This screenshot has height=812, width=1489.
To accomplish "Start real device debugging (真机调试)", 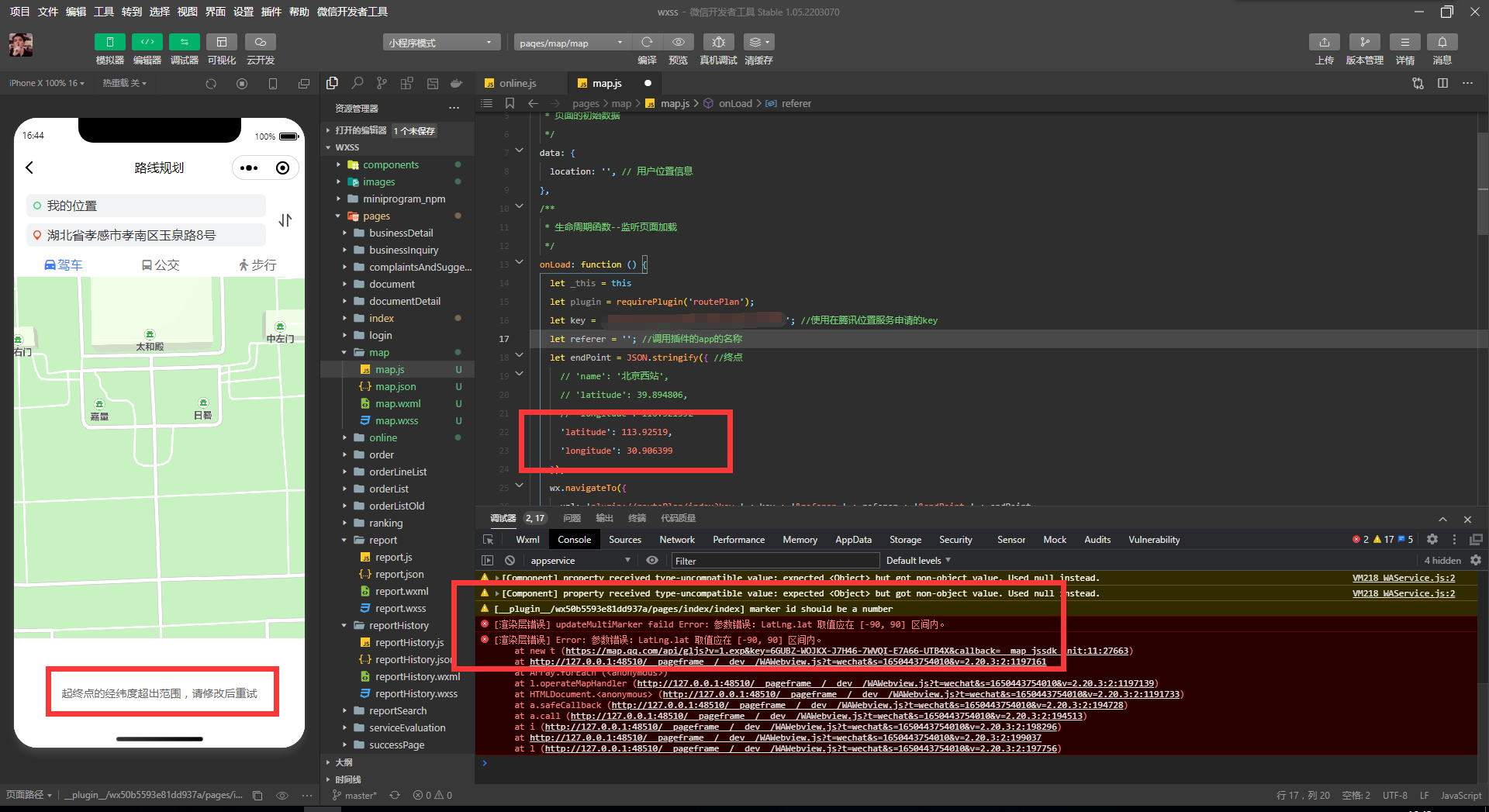I will (718, 42).
